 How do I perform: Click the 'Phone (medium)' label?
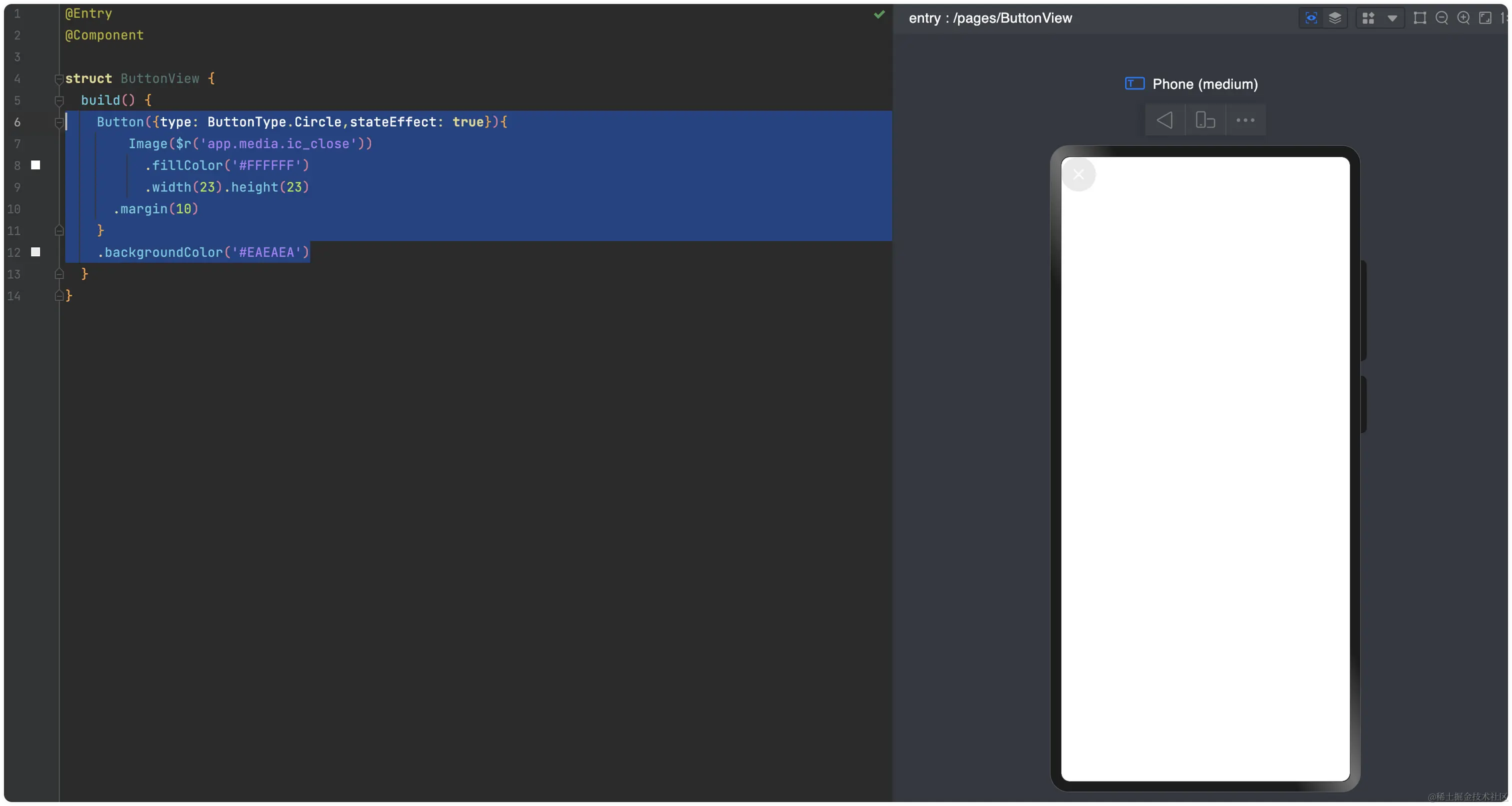[1205, 84]
